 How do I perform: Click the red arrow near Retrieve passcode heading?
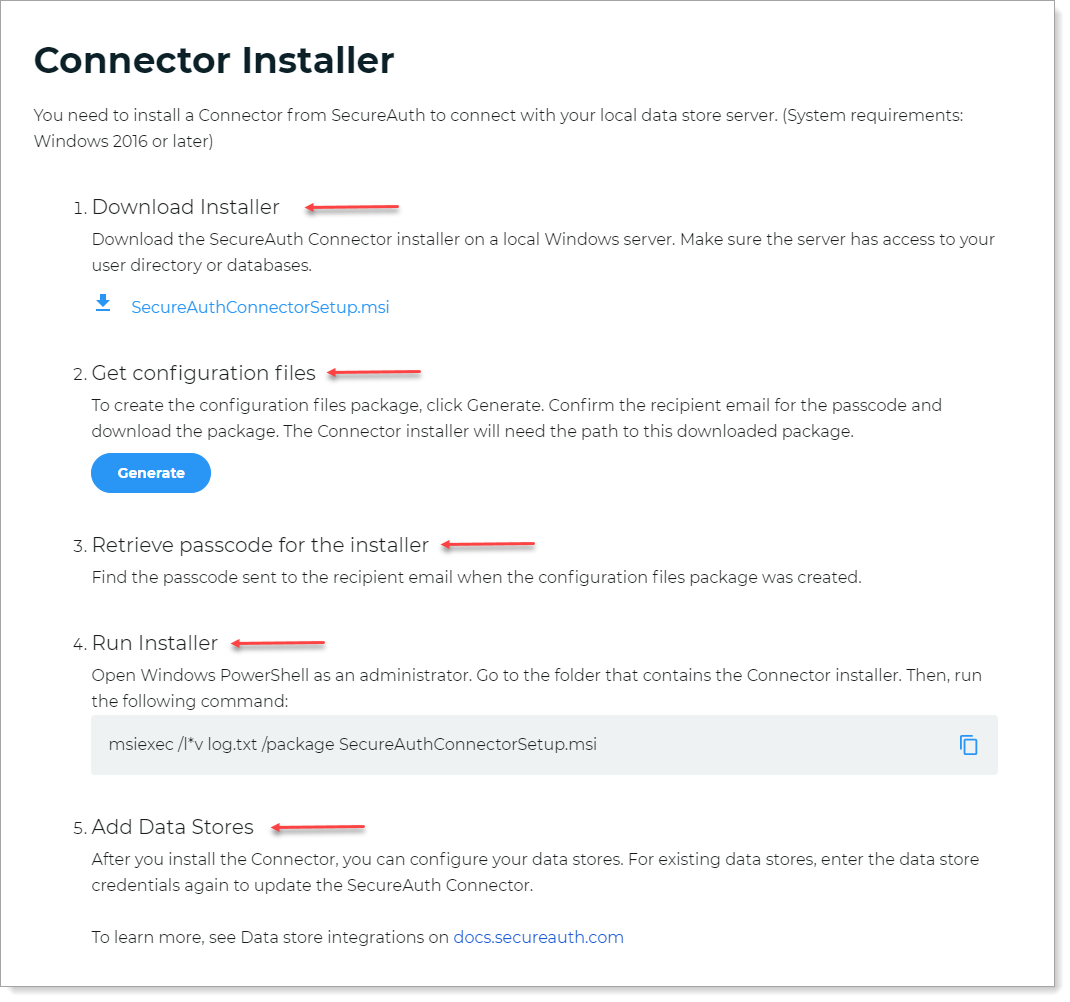(x=488, y=544)
